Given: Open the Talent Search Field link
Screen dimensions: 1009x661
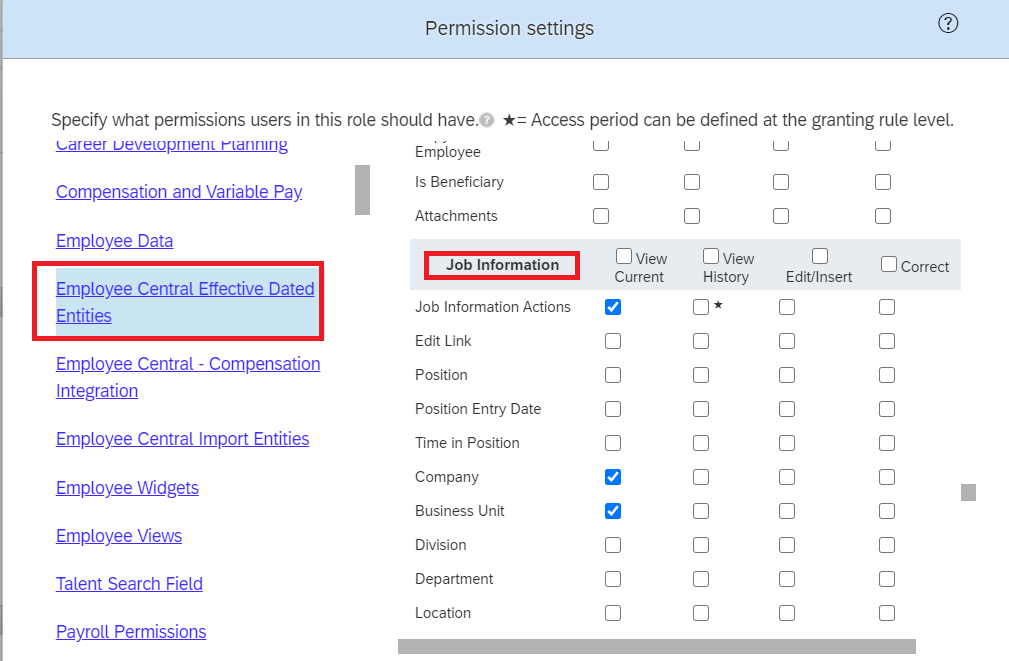Looking at the screenshot, I should [x=129, y=584].
